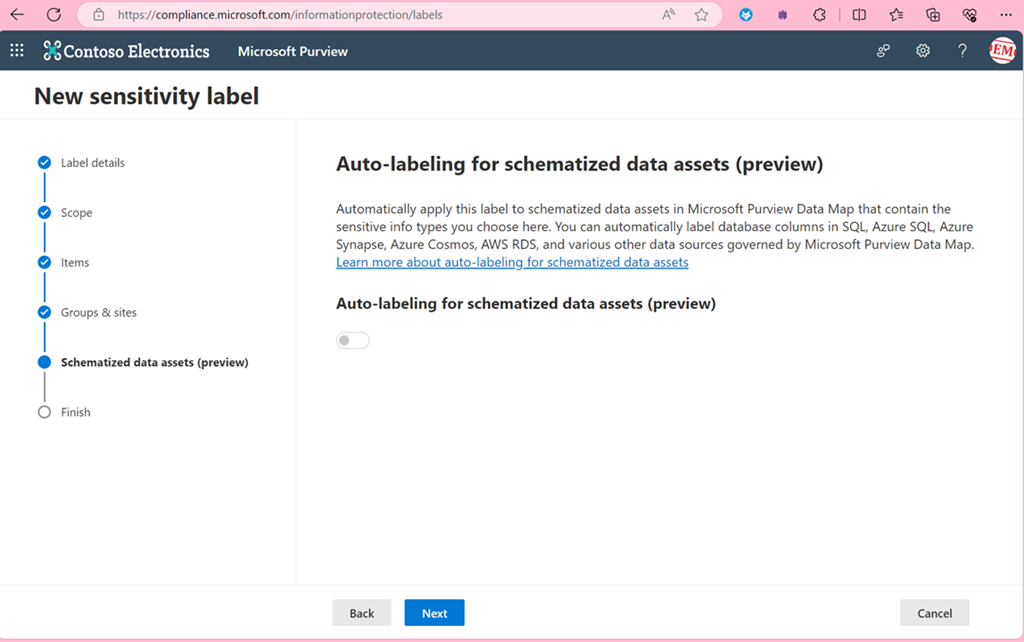This screenshot has width=1024, height=642.
Task: Click the address bar URL
Action: coord(280,14)
